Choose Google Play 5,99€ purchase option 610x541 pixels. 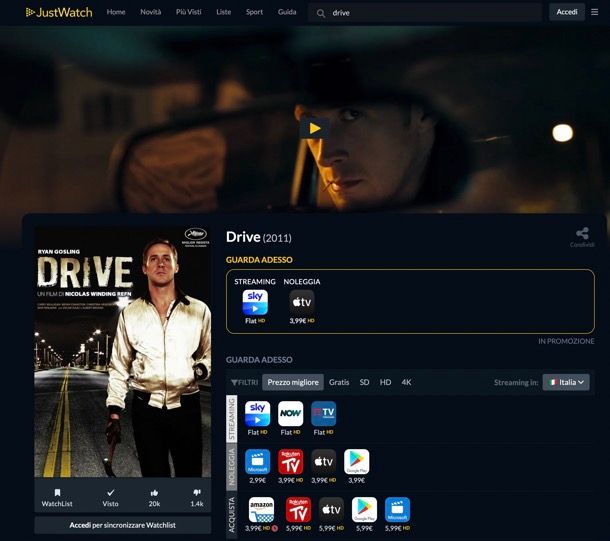365,509
